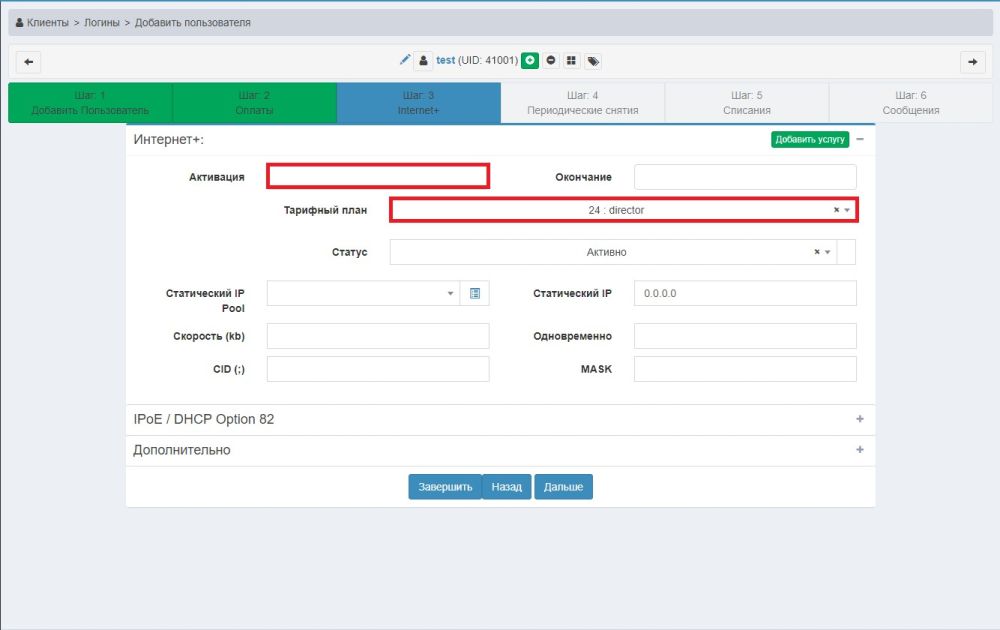This screenshot has width=1000, height=630.
Task: Click the Назад button
Action: pos(506,487)
